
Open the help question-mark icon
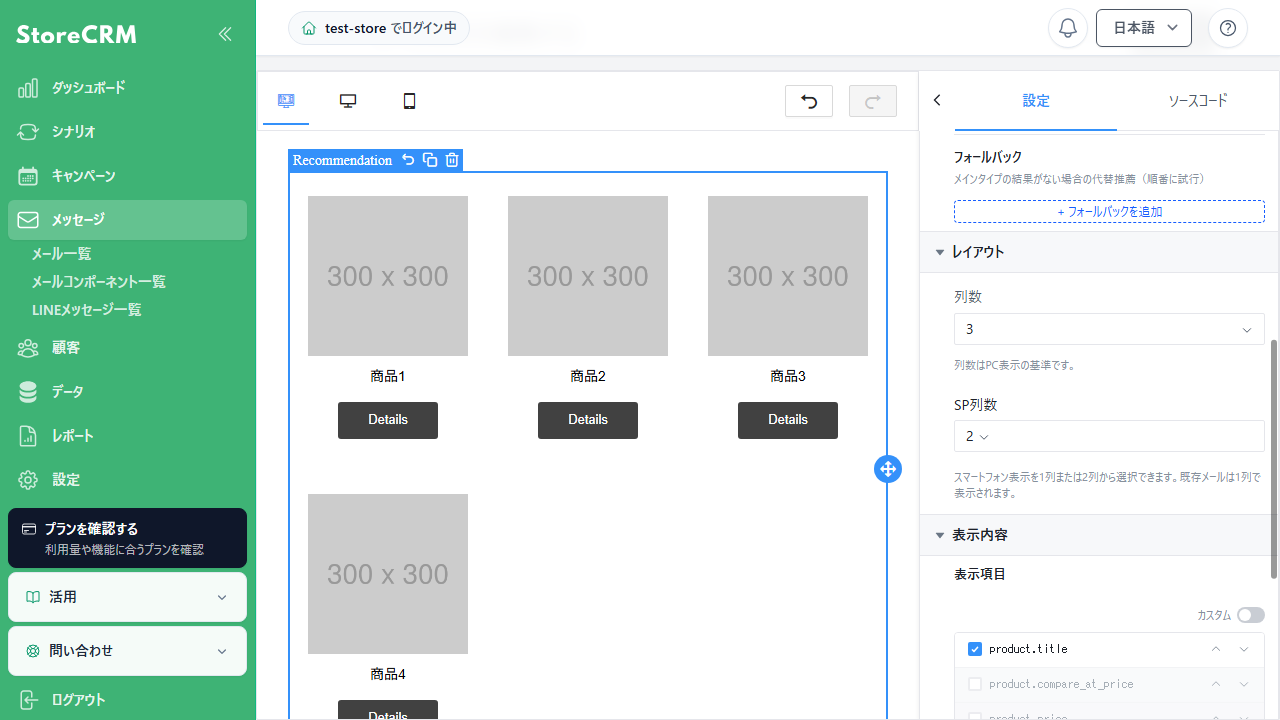pyautogui.click(x=1228, y=28)
